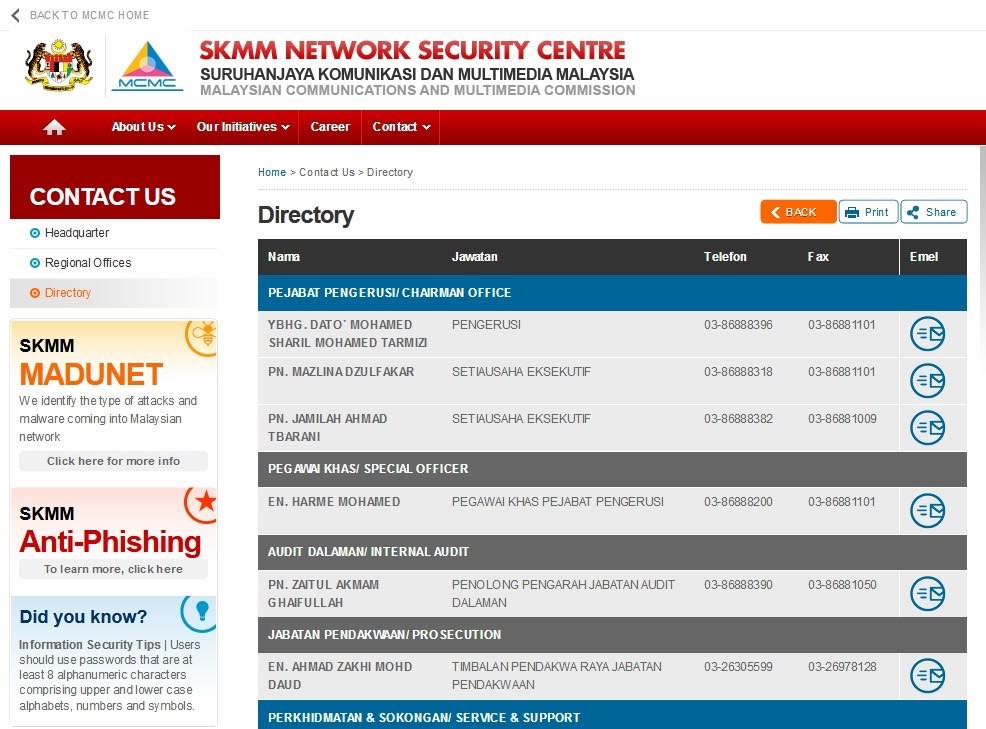This screenshot has width=986, height=729.
Task: Open the Career menu item
Action: pyautogui.click(x=330, y=127)
